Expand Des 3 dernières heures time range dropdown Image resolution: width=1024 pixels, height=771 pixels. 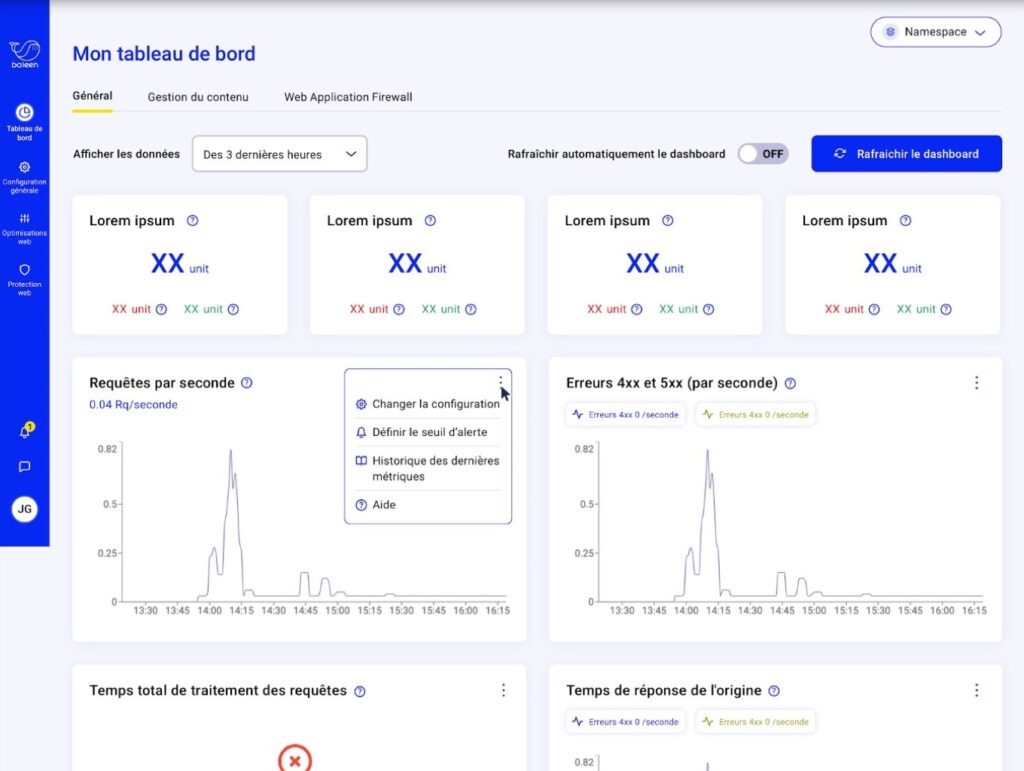tap(280, 154)
